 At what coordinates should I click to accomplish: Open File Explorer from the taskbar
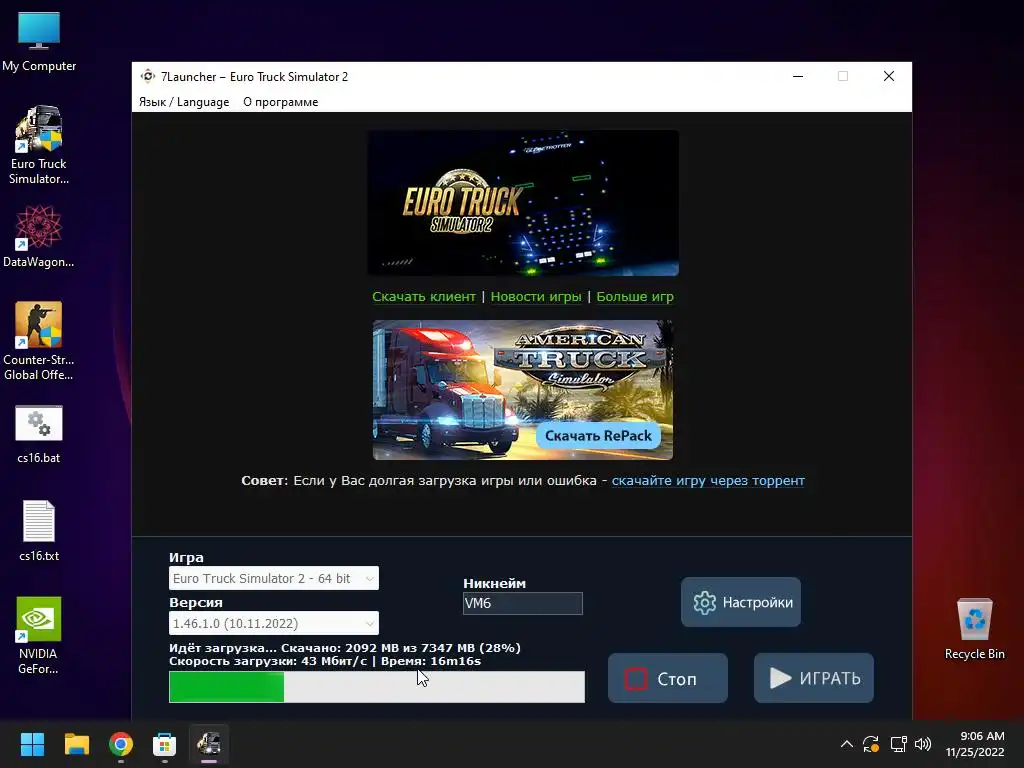pos(76,744)
